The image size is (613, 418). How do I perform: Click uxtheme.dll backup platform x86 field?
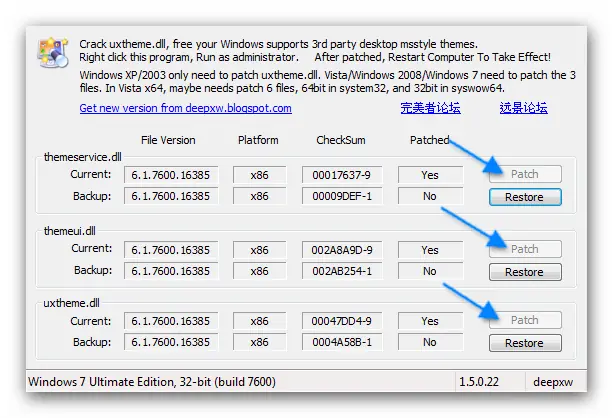(260, 342)
